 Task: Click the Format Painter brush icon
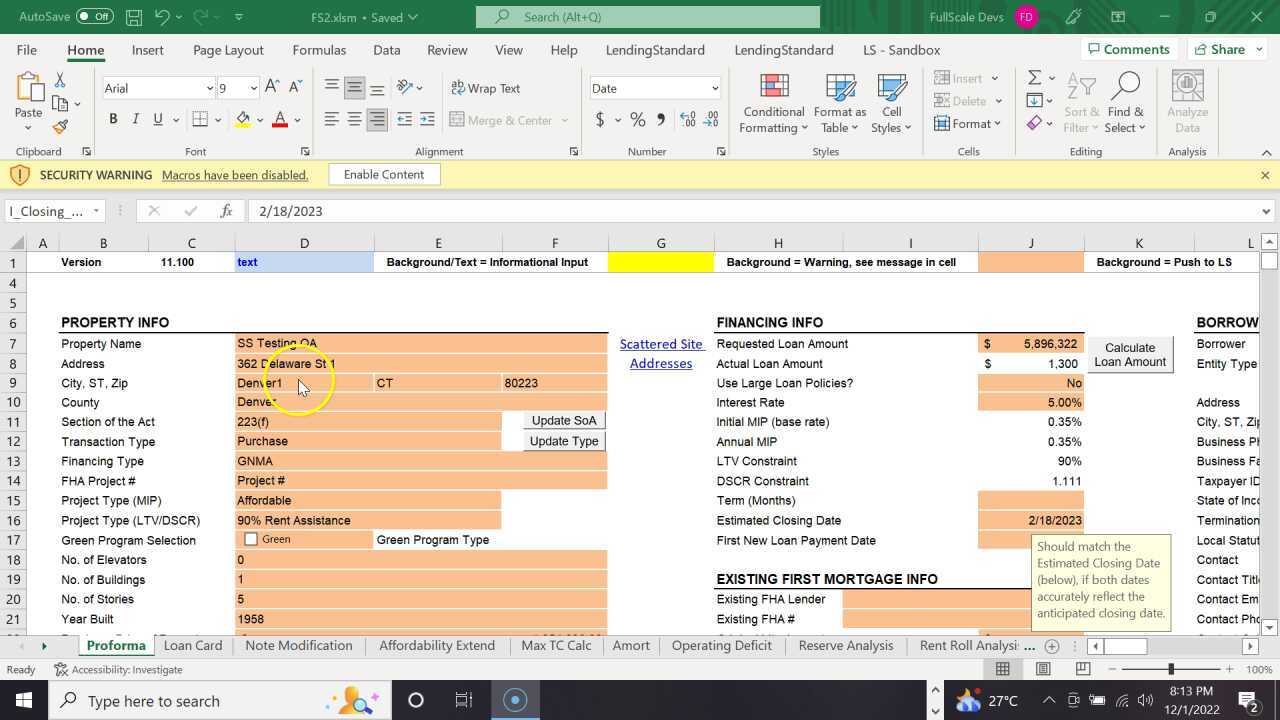click(x=61, y=127)
